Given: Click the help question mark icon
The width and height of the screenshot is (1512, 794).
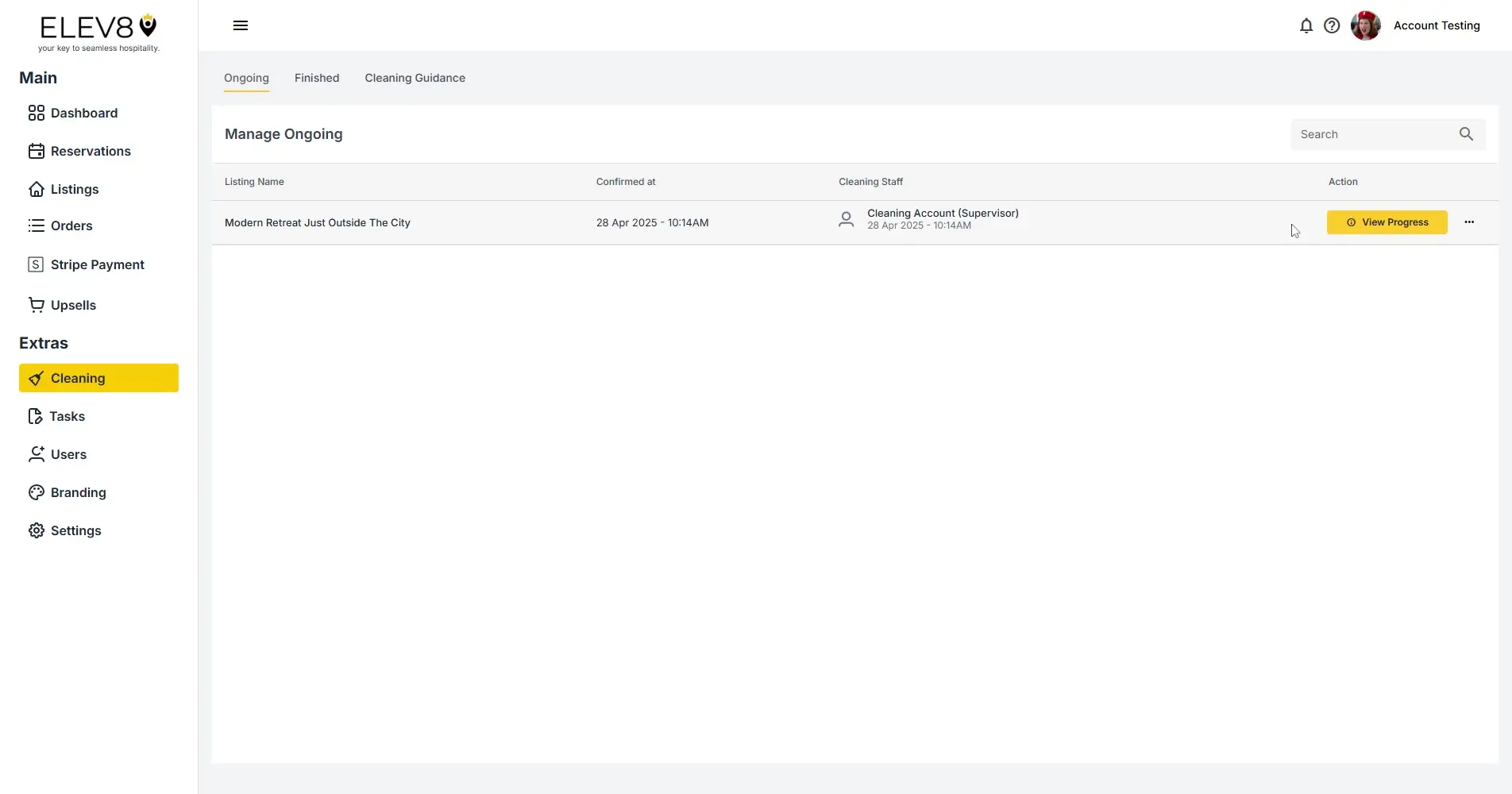Looking at the screenshot, I should pyautogui.click(x=1332, y=25).
